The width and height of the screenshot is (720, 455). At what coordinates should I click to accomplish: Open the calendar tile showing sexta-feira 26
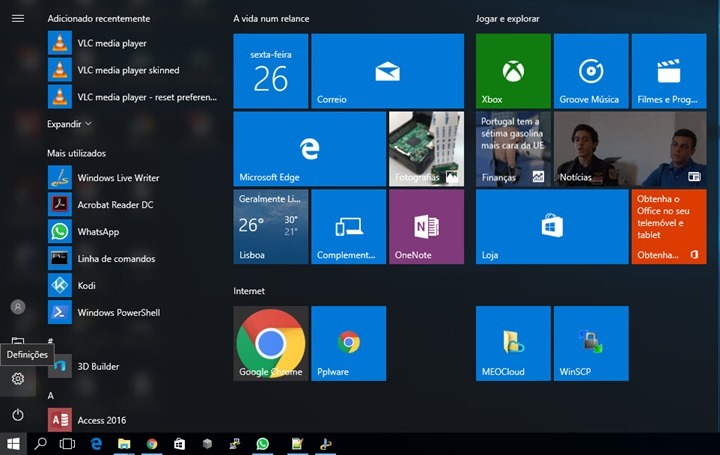point(270,70)
